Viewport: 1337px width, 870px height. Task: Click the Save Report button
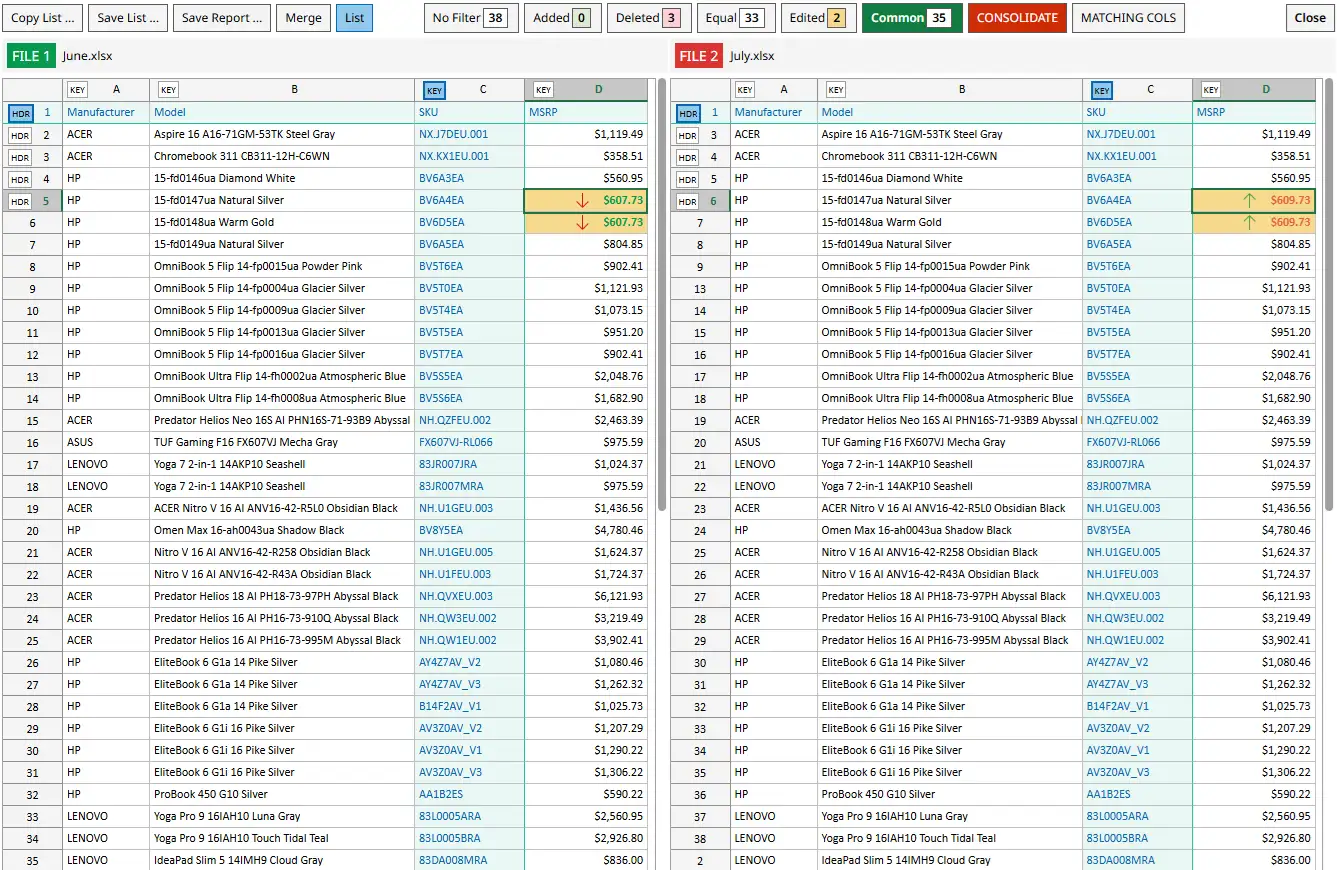point(222,18)
